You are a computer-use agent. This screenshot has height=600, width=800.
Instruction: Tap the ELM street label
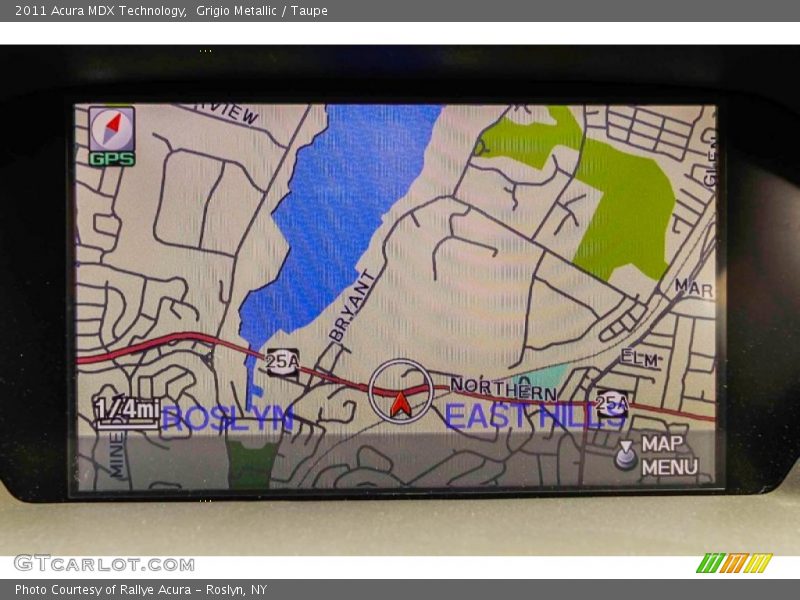[639, 358]
